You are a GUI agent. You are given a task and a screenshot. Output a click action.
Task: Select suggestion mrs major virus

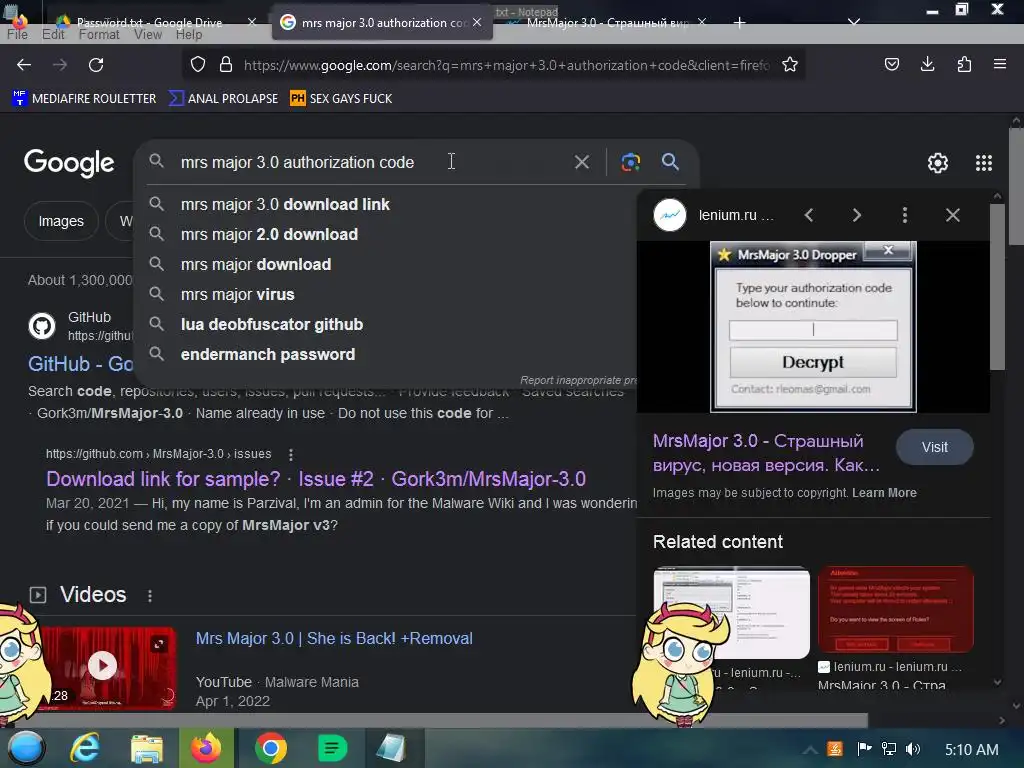(x=237, y=295)
